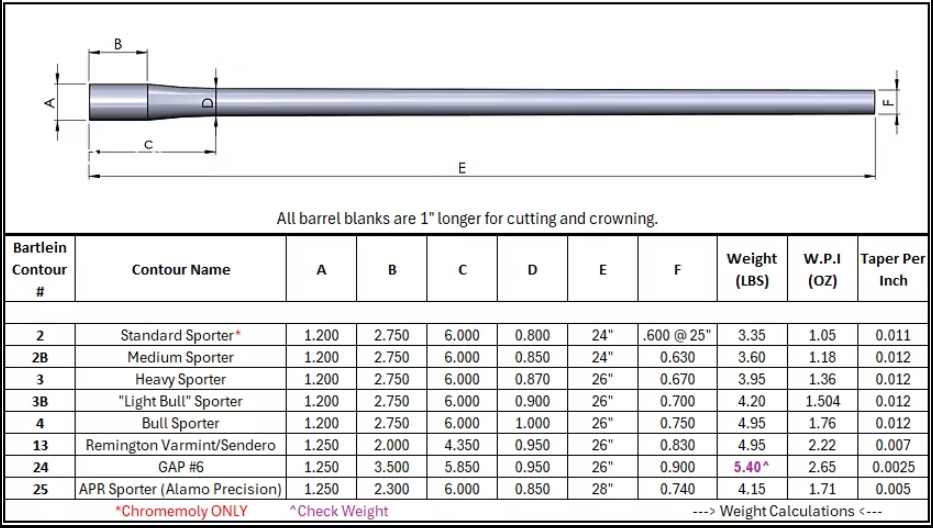The height and width of the screenshot is (528, 933).
Task: Click the 'B' dimension label above the barrel shank
Action: (118, 44)
